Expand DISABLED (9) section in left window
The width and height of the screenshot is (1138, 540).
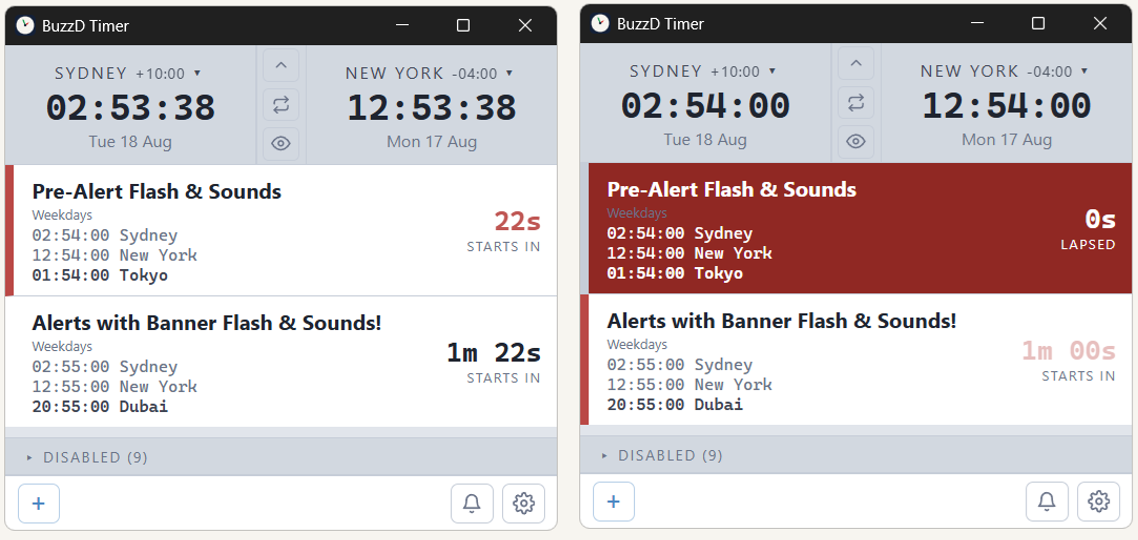(x=281, y=457)
